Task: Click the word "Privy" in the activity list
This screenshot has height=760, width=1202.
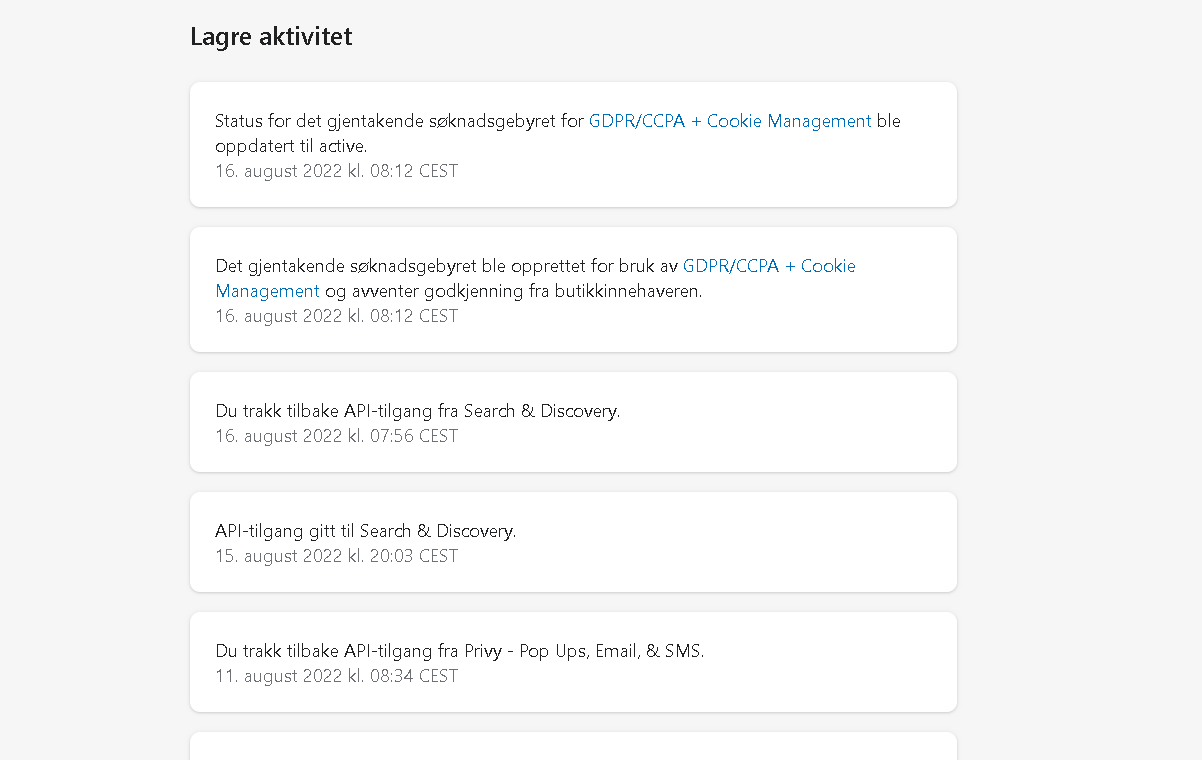Action: click(x=485, y=651)
